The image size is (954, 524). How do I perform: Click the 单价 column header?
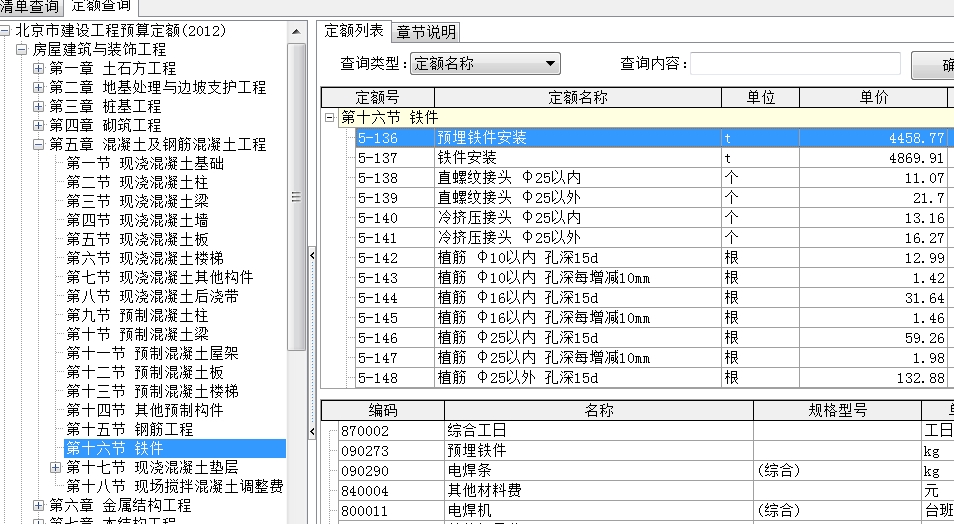874,97
